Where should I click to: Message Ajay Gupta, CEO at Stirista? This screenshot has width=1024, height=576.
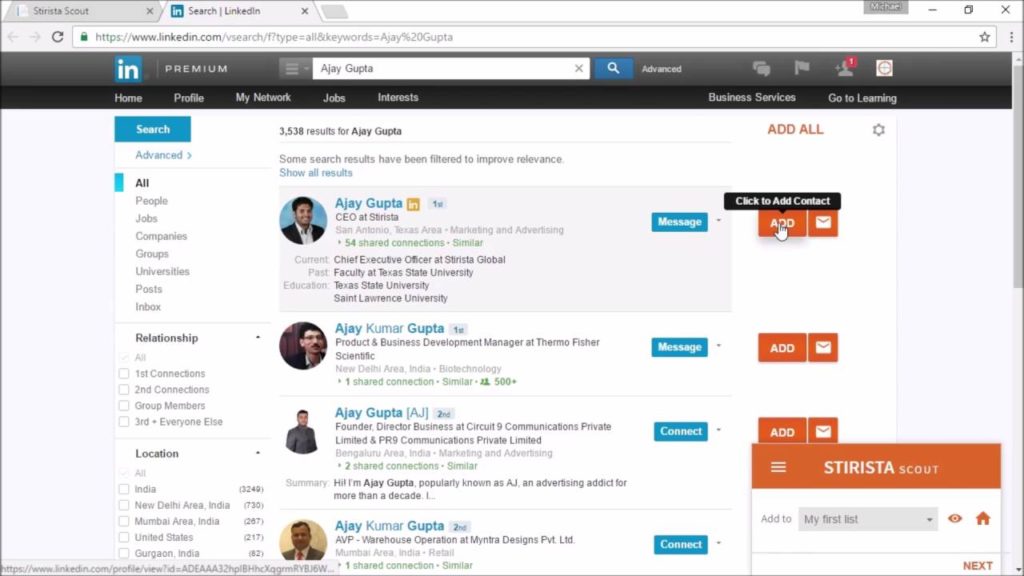[x=679, y=222]
